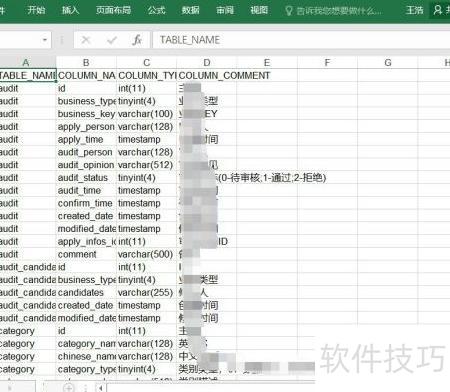Click the audit_person cell
The width and height of the screenshot is (450, 392).
pos(87,152)
